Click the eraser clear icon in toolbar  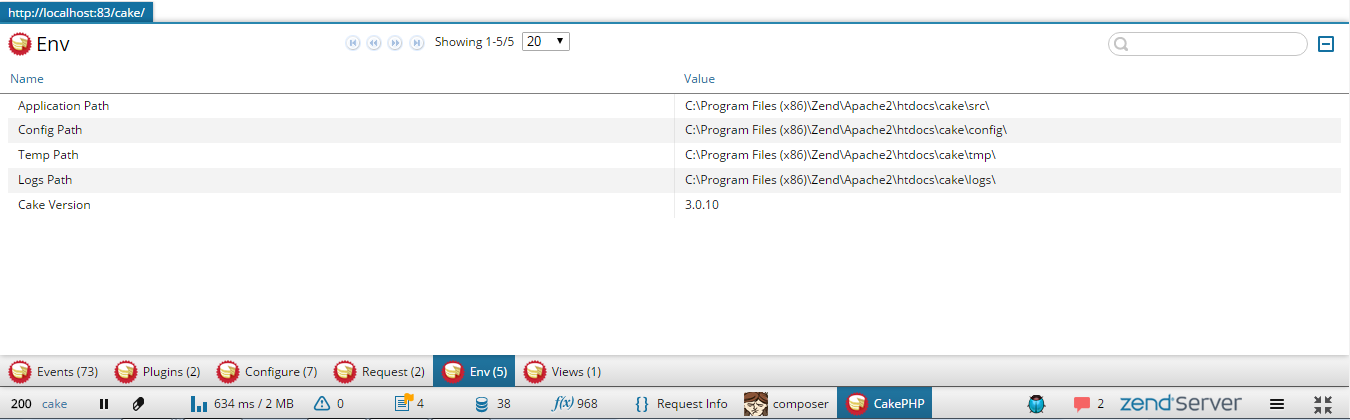click(139, 404)
